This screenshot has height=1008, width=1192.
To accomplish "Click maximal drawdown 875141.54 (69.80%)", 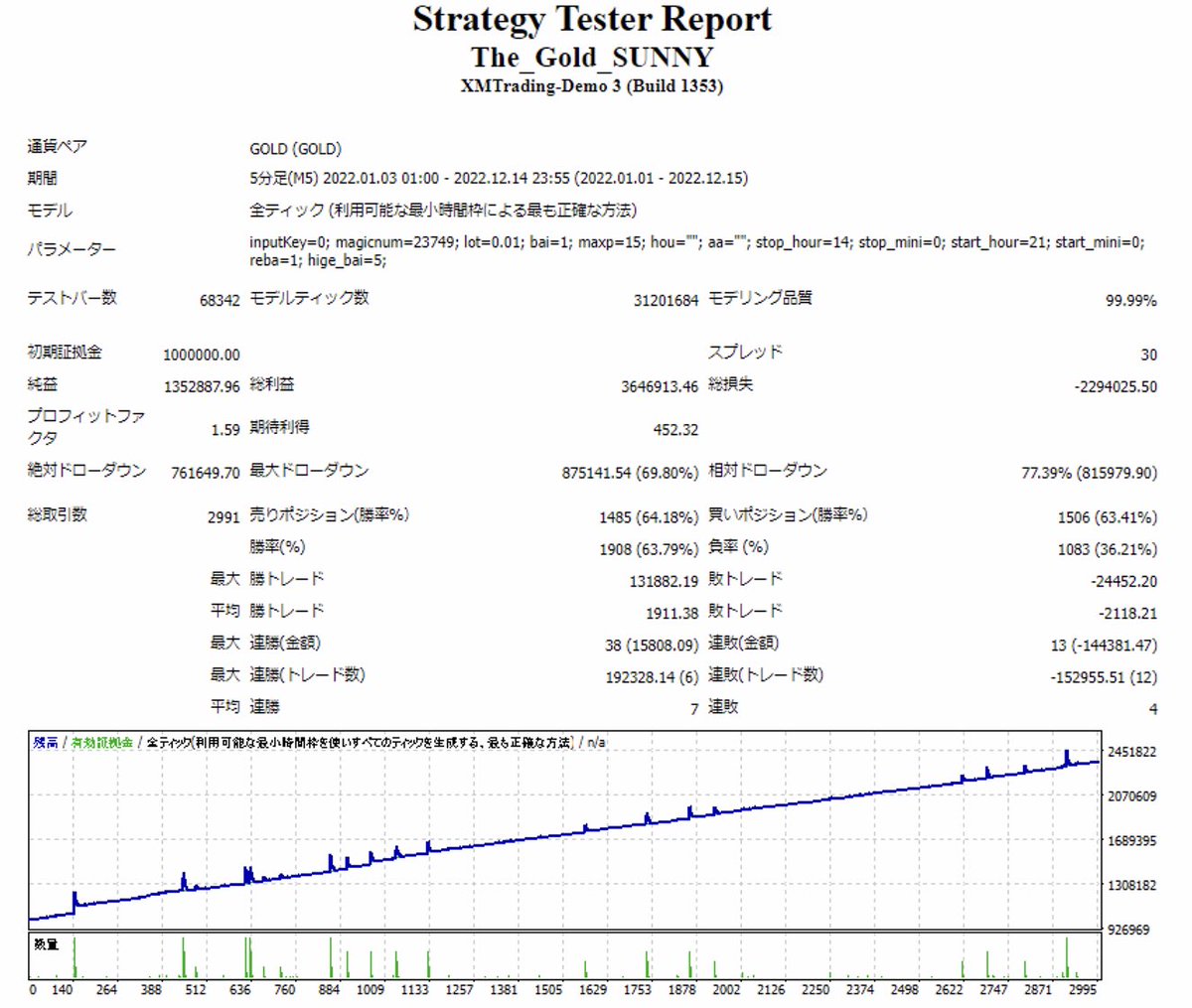I will [x=630, y=473].
